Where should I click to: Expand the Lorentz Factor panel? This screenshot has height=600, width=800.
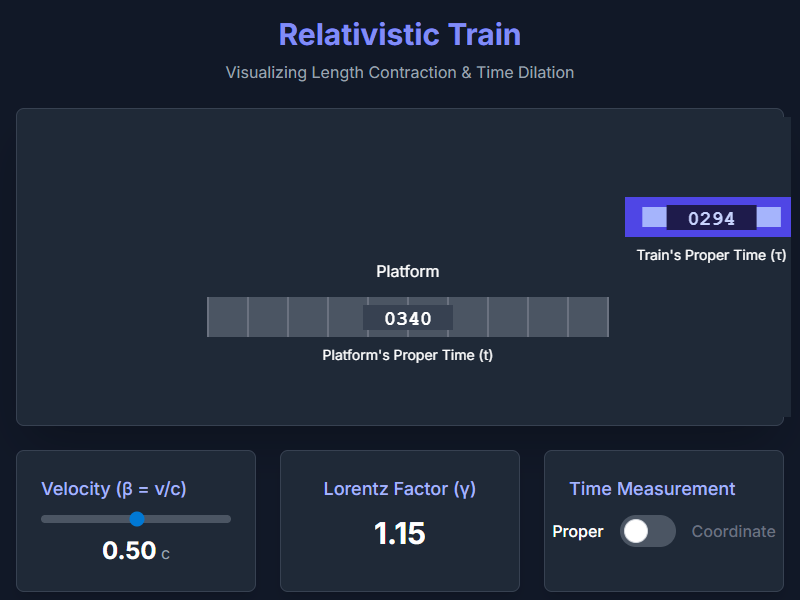click(x=399, y=489)
